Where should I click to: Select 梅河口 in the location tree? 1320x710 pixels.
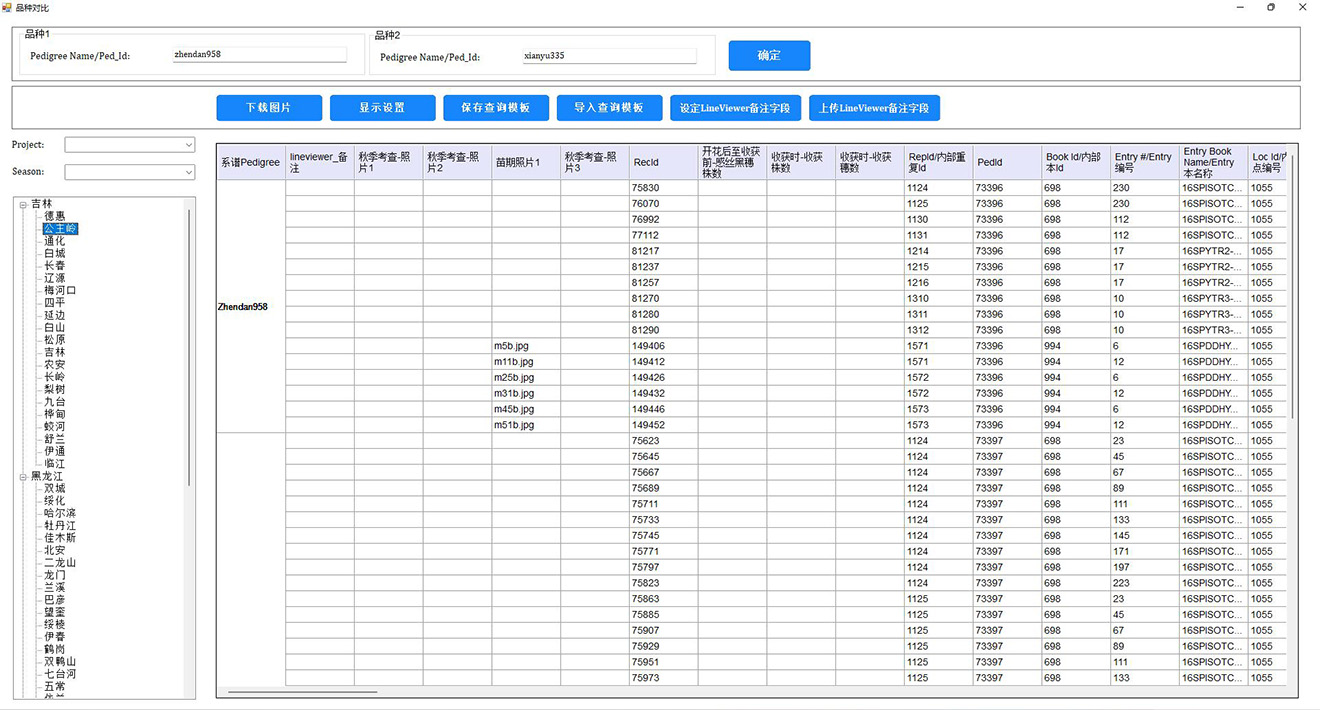click(60, 291)
